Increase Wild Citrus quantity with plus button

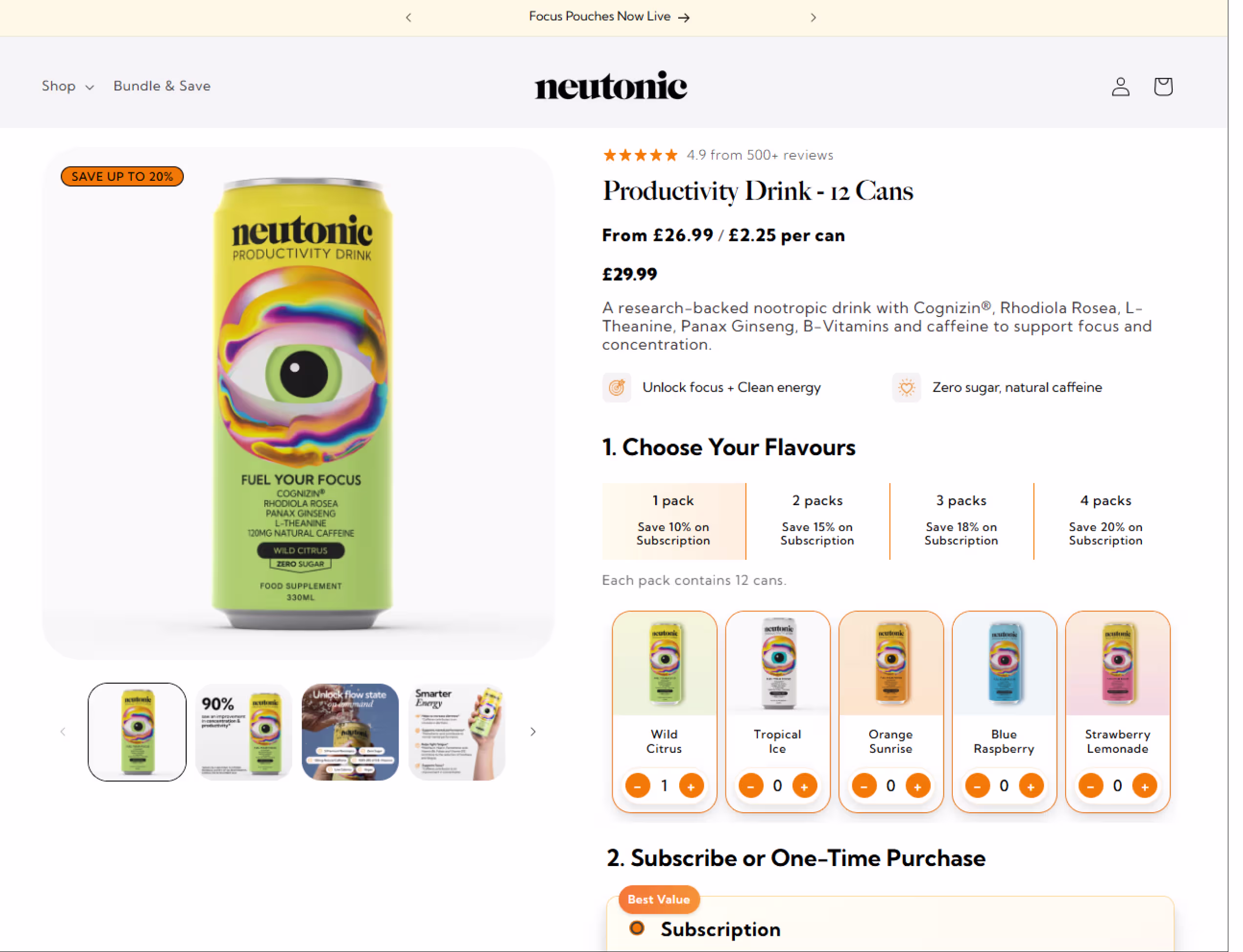(x=691, y=785)
